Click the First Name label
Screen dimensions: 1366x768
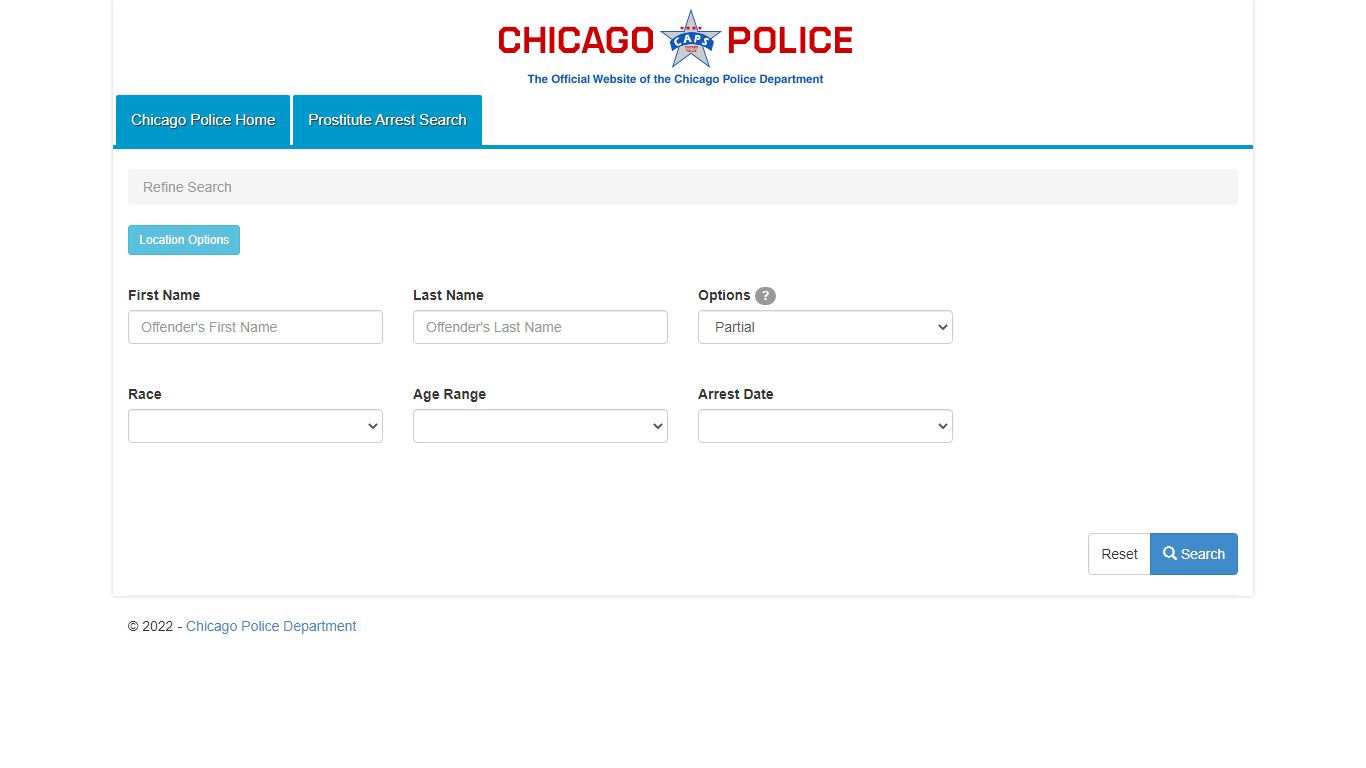click(164, 295)
